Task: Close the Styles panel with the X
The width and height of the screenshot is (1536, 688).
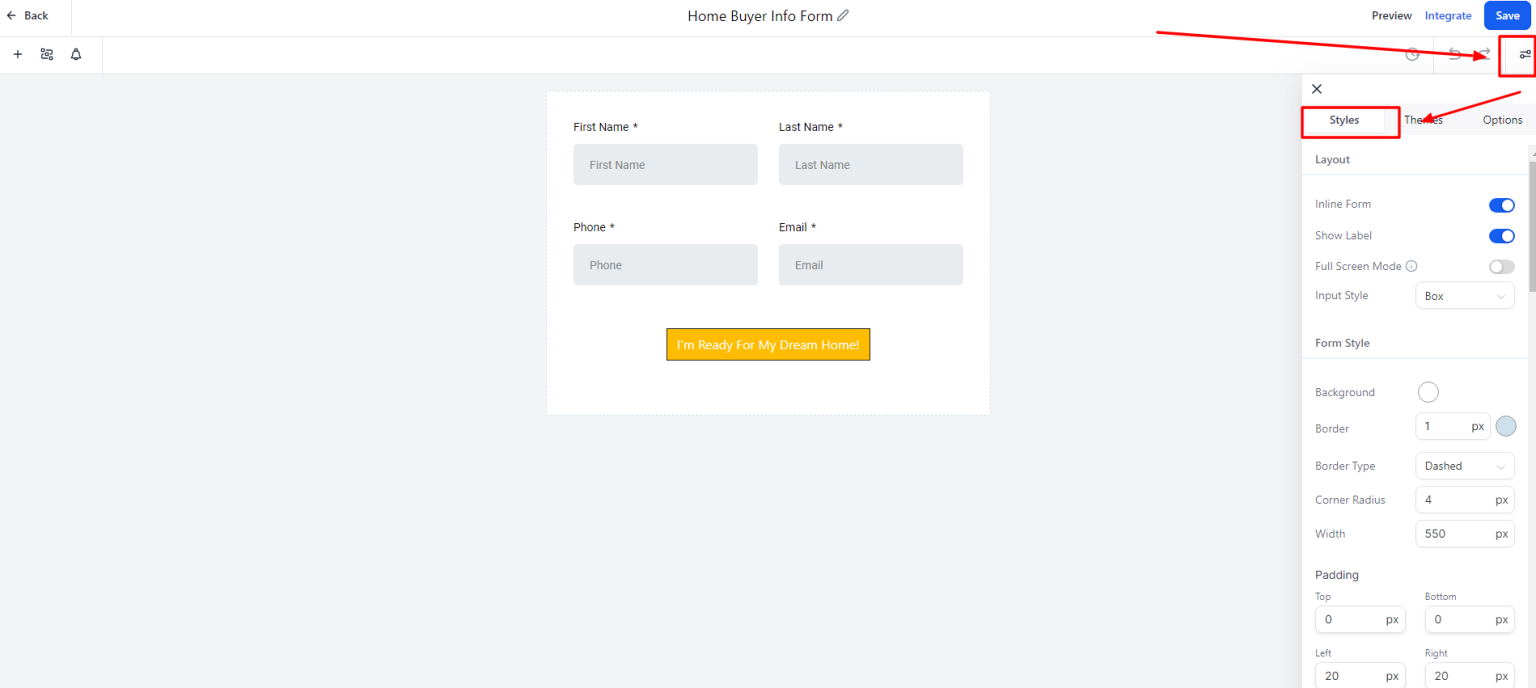Action: click(1316, 89)
